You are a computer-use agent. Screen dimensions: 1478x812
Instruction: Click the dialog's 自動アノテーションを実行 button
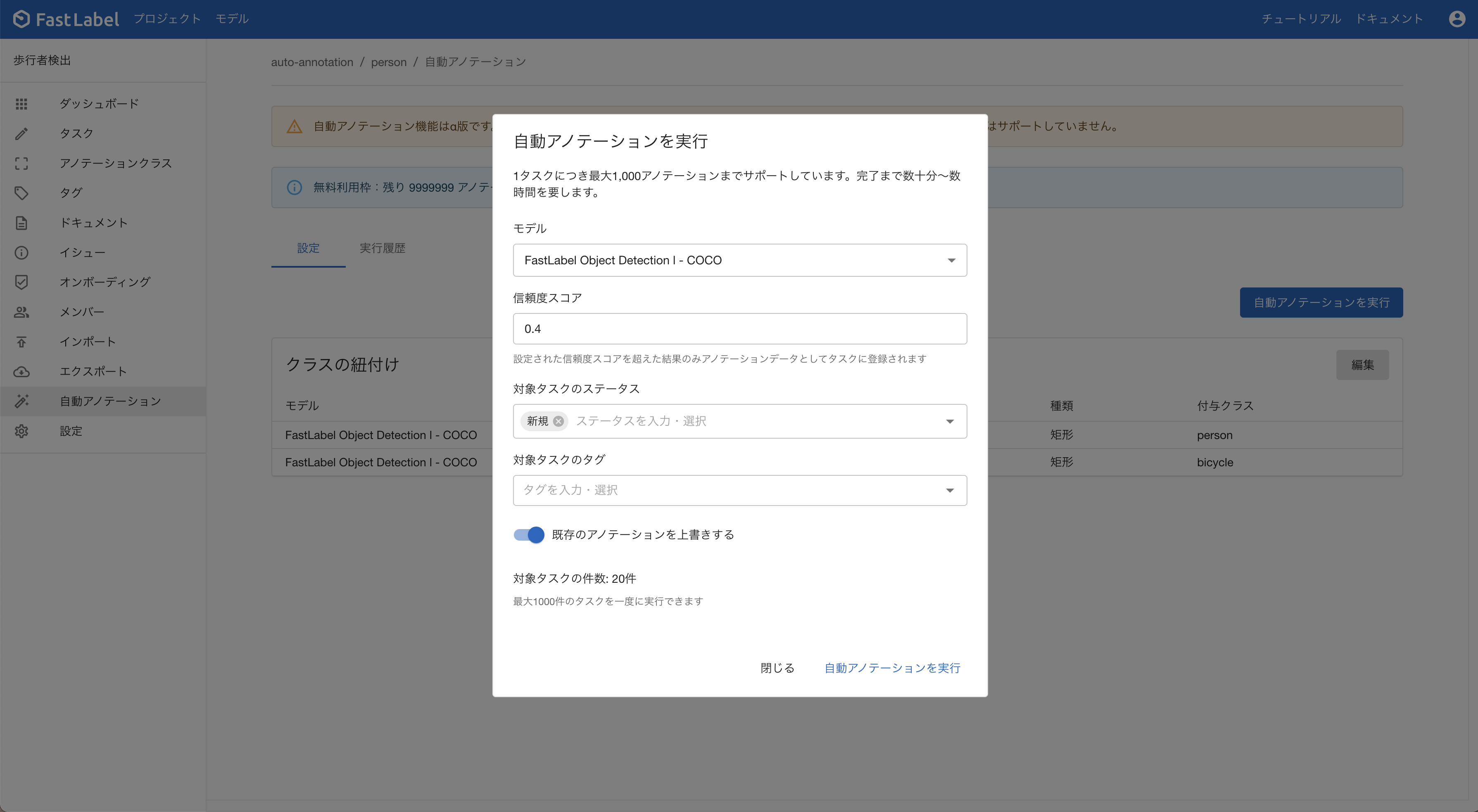click(x=892, y=668)
